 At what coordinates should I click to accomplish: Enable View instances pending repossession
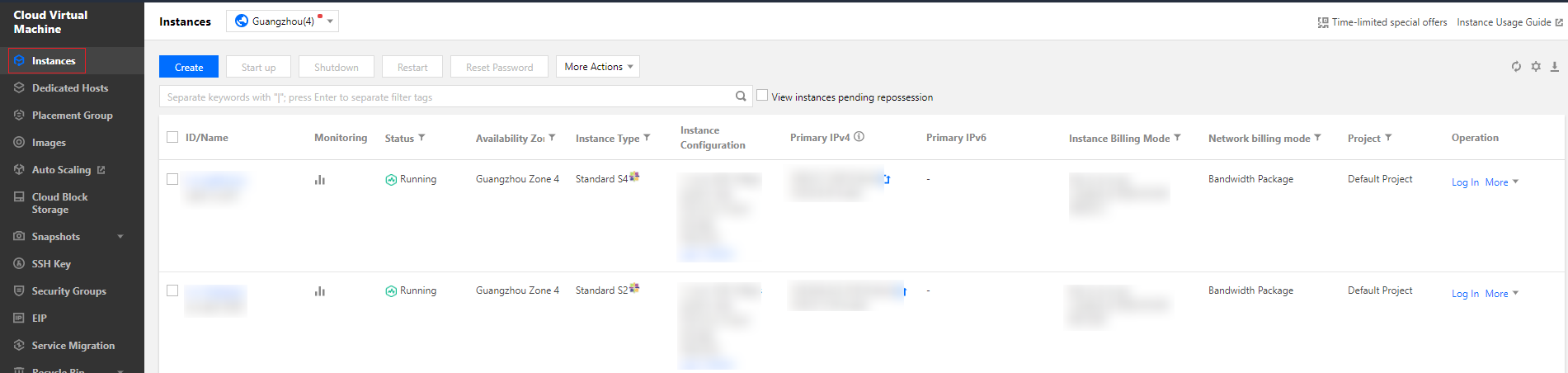[x=762, y=96]
